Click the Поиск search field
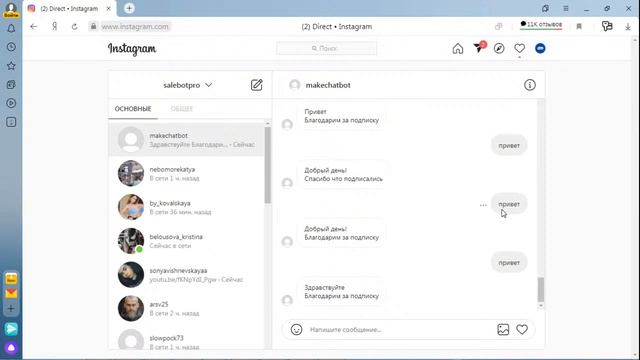 (x=327, y=48)
